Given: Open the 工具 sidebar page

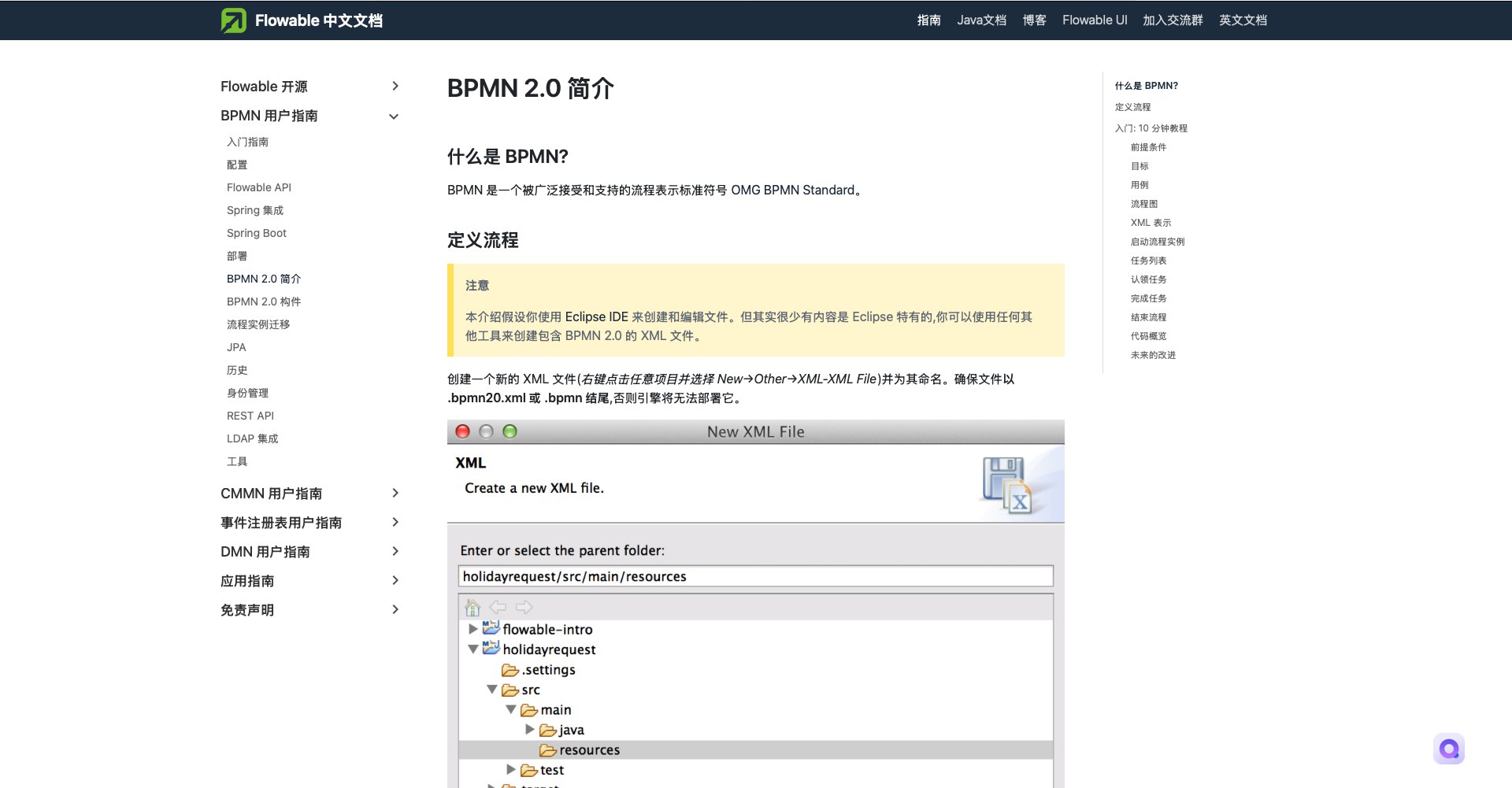Looking at the screenshot, I should click(x=237, y=461).
